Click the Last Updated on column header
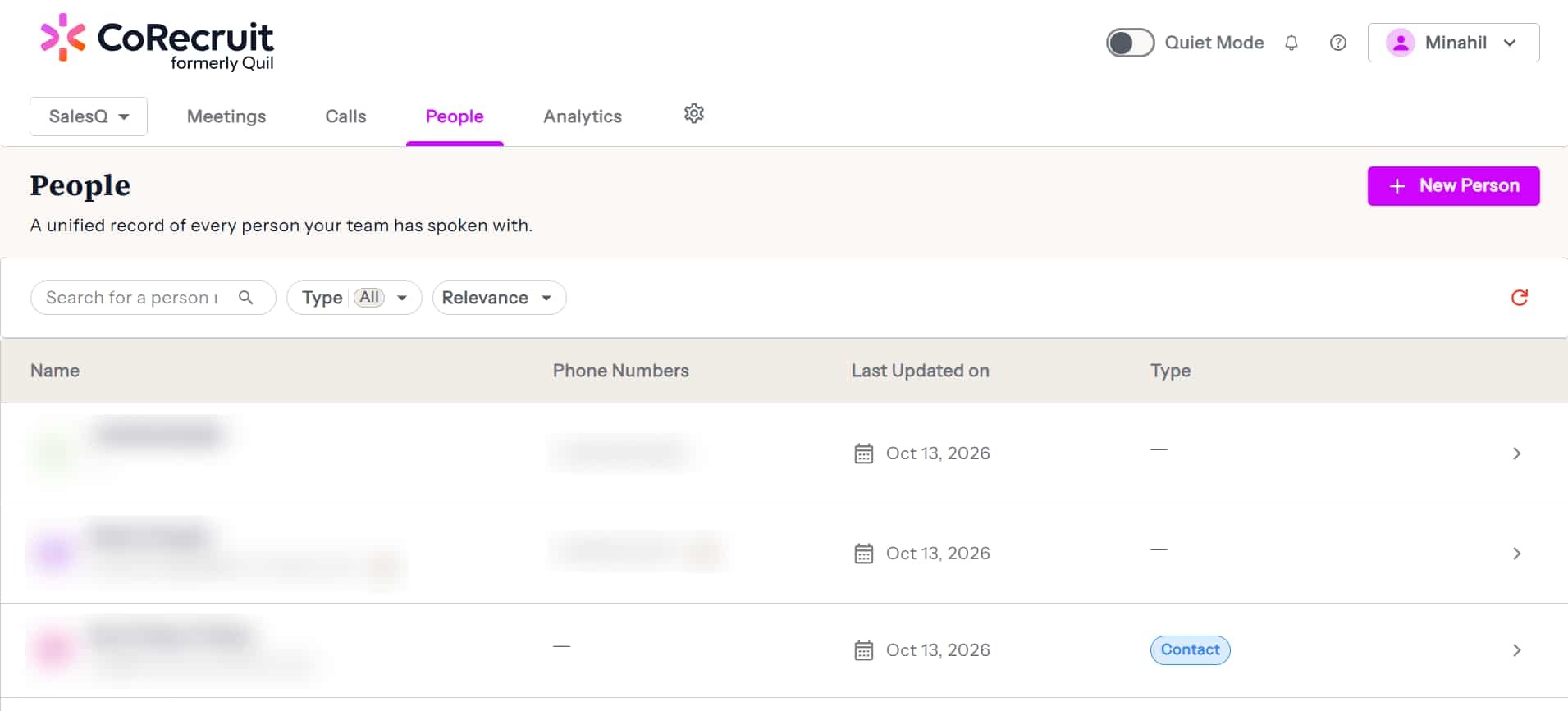The image size is (1568, 711). point(920,371)
